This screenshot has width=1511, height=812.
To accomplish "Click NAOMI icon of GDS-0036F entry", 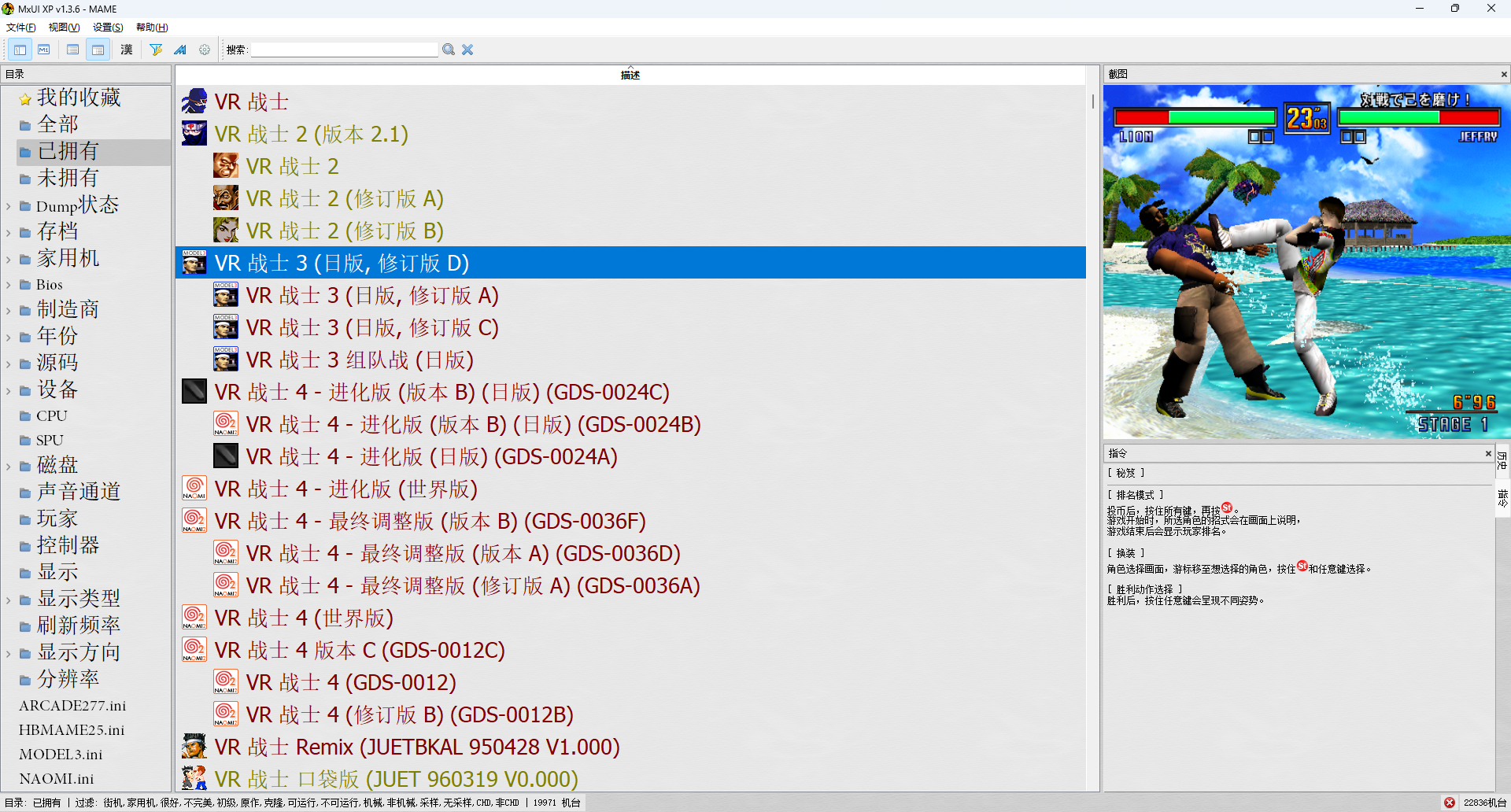I will click(x=194, y=521).
